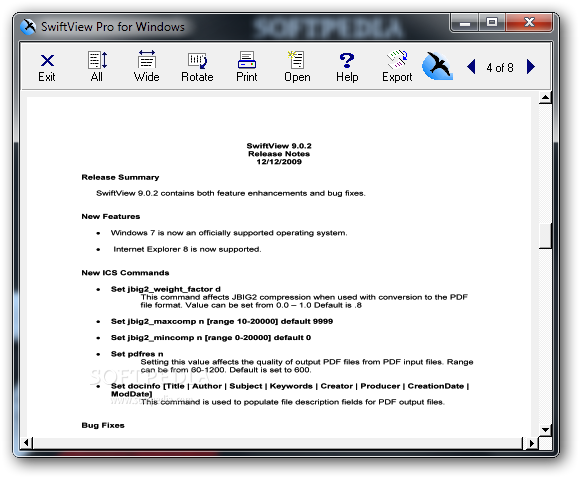Open a file with Open icon
This screenshot has height=478, width=580.
click(x=297, y=67)
